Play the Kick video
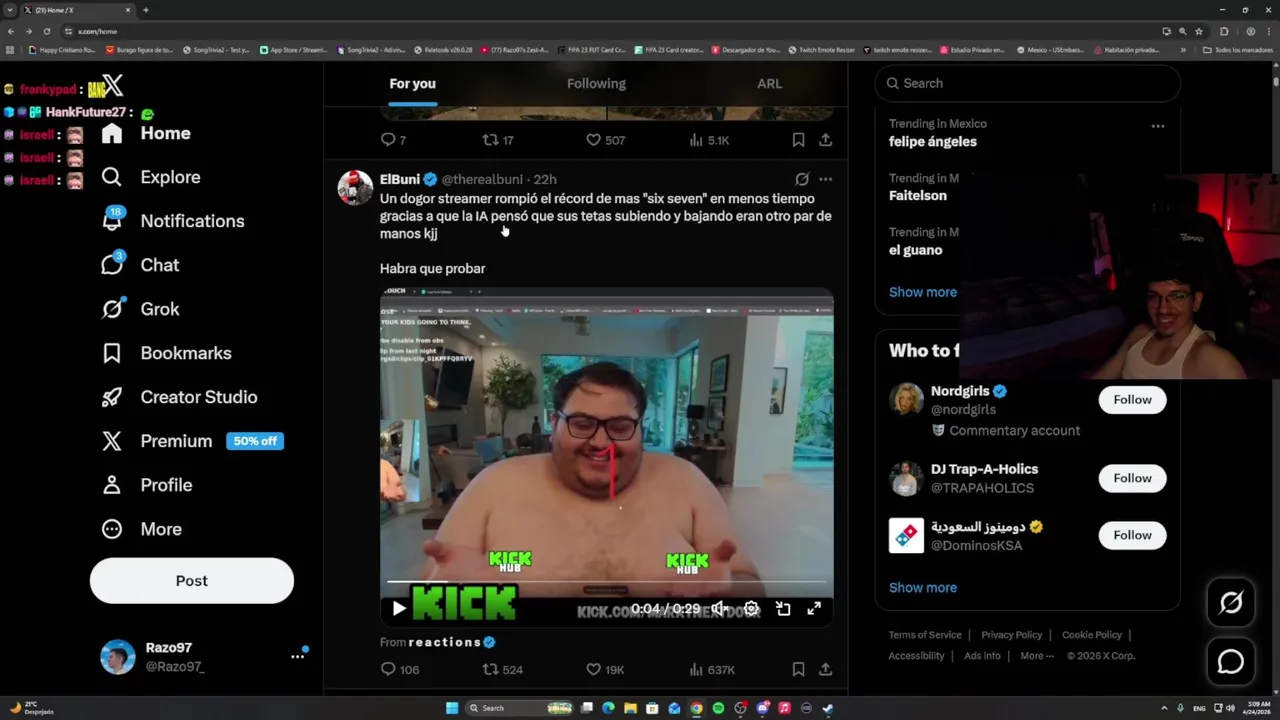 [x=399, y=608]
